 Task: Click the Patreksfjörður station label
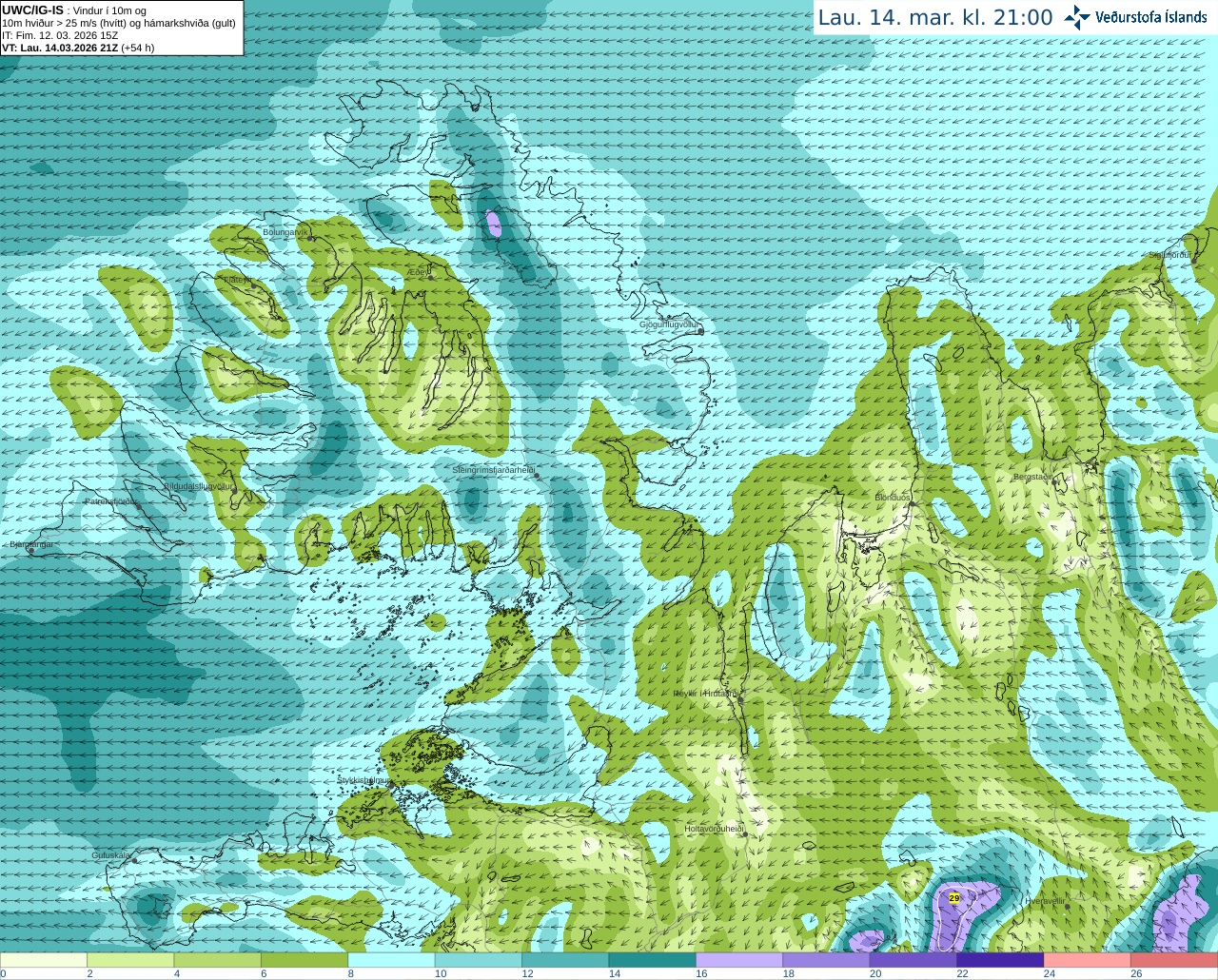pyautogui.click(x=111, y=501)
